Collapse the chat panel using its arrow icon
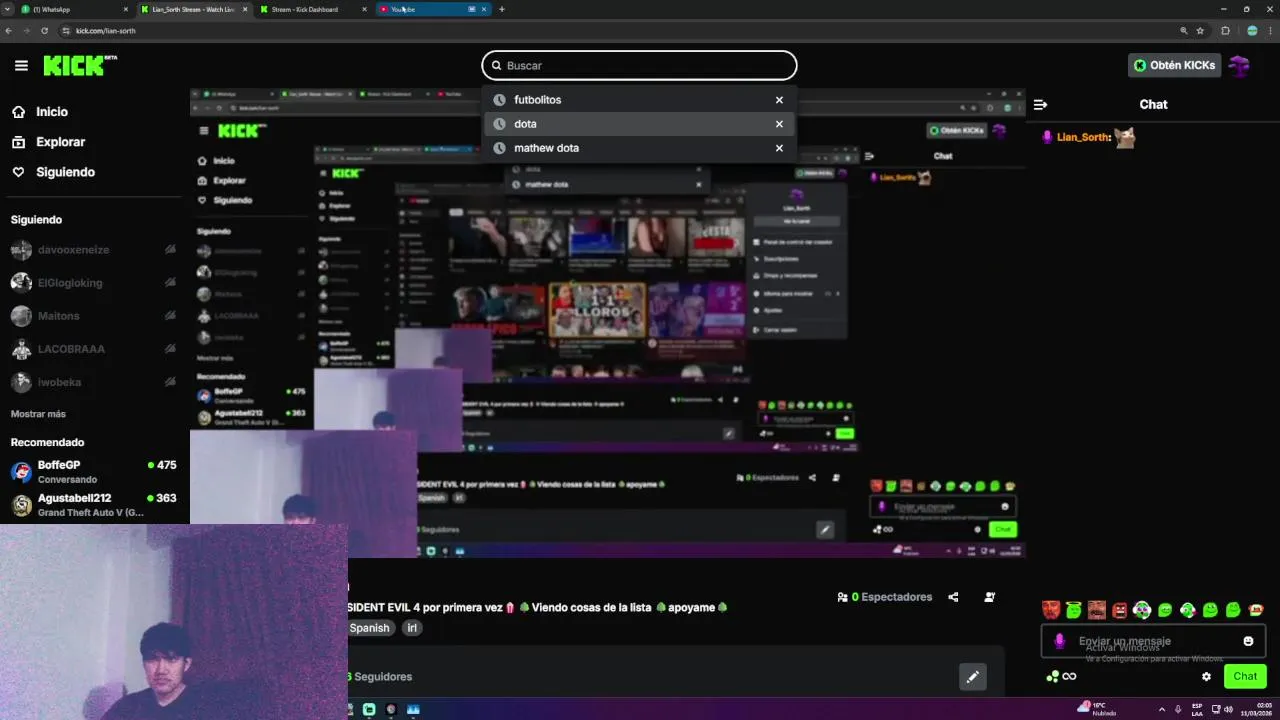Viewport: 1280px width, 720px height. pos(1040,104)
